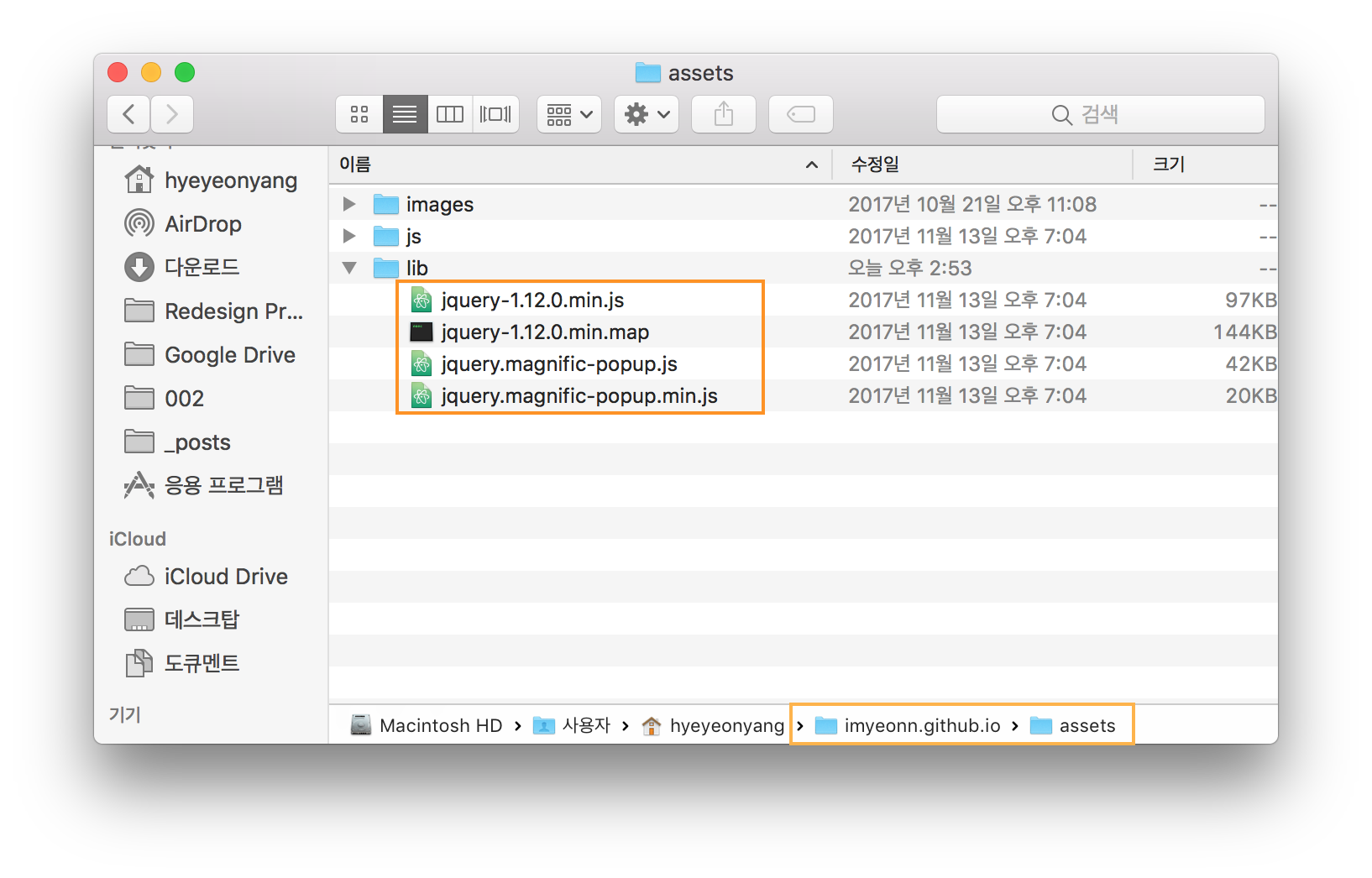The height and width of the screenshot is (878, 1372).
Task: Click date 오늘 오후 2:53
Action: tap(910, 268)
